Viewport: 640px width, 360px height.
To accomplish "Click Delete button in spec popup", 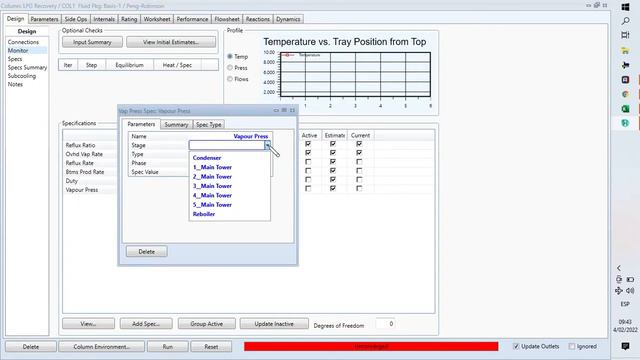I will [x=147, y=251].
